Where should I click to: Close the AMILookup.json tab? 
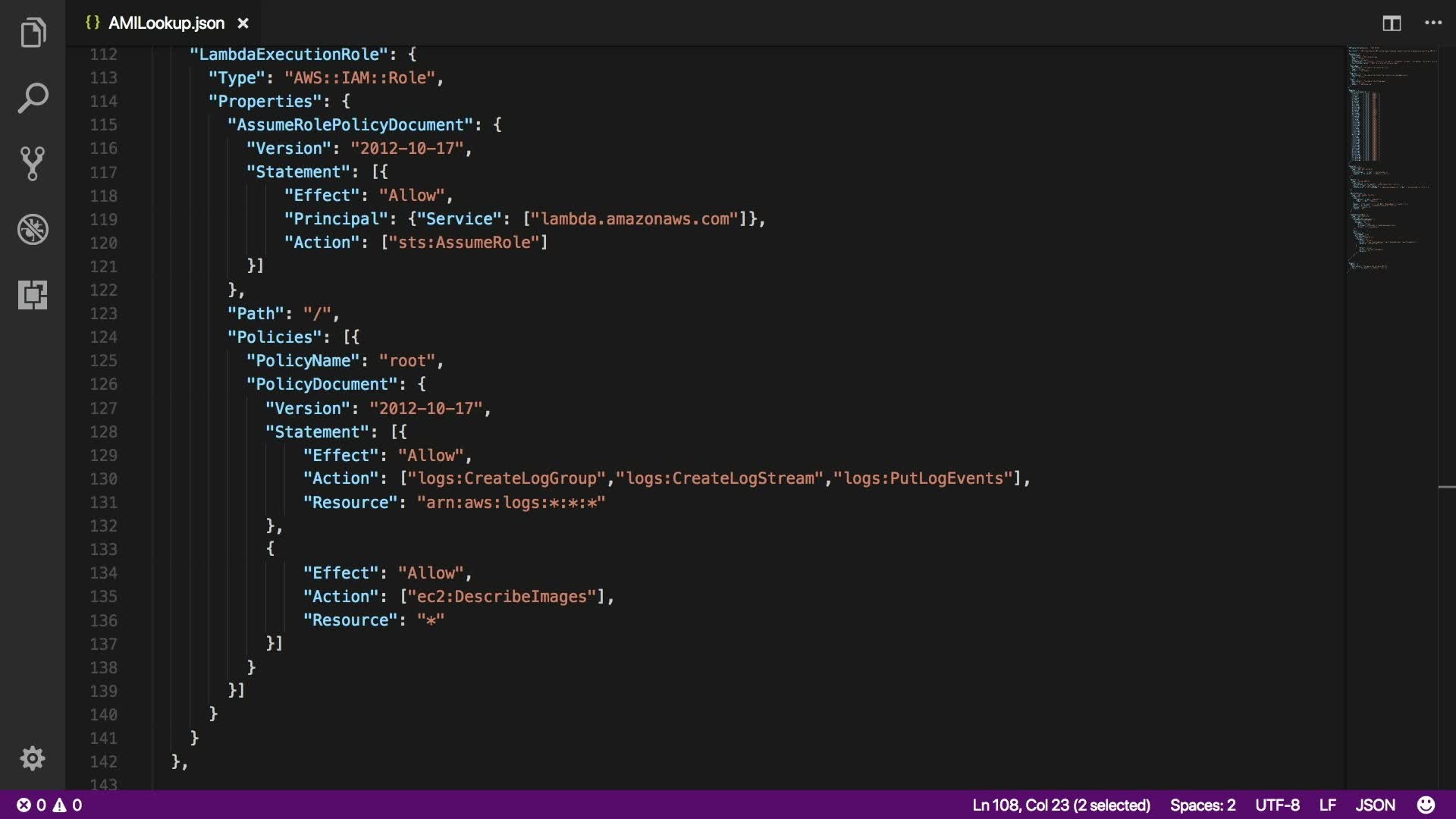coord(243,24)
